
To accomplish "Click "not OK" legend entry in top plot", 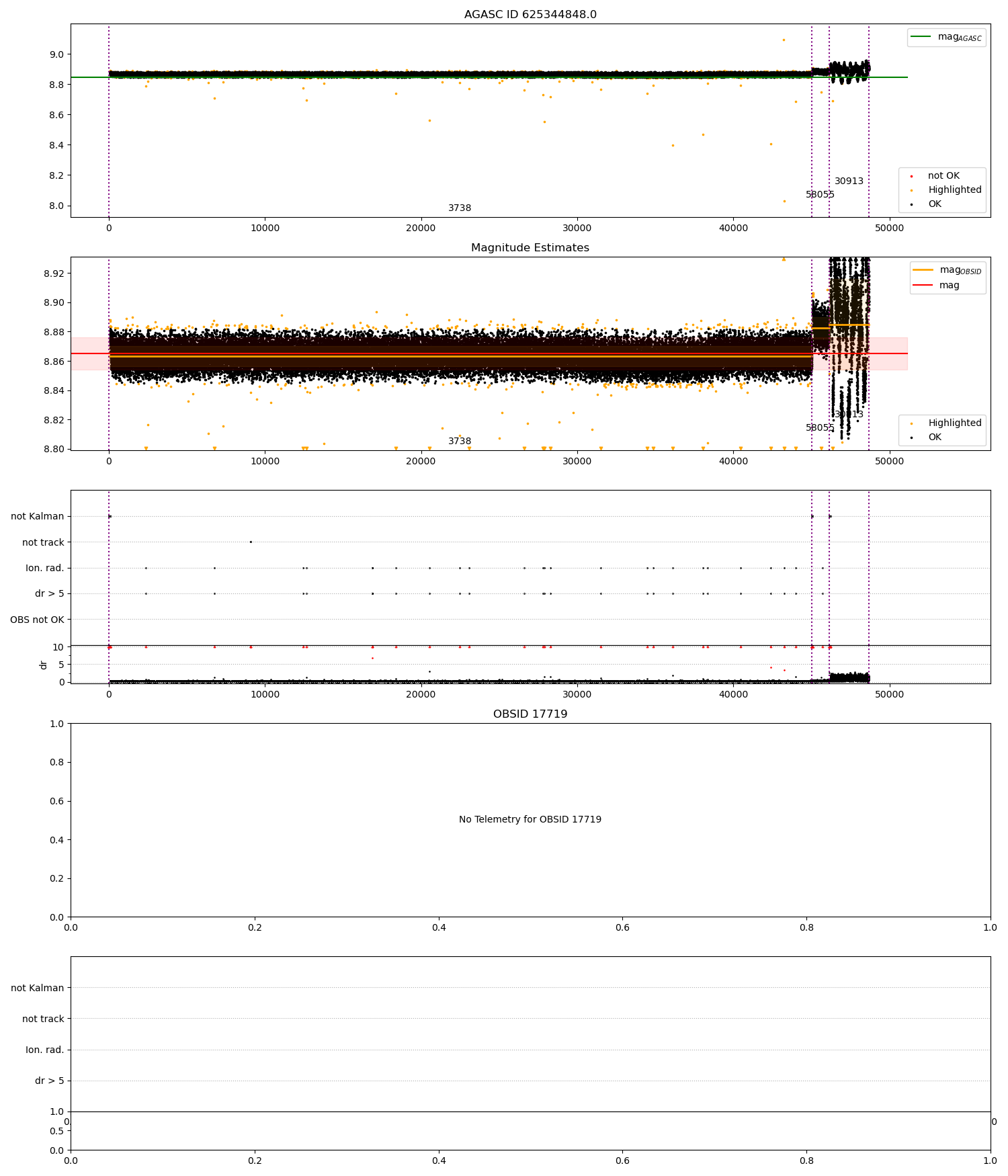I will click(943, 176).
